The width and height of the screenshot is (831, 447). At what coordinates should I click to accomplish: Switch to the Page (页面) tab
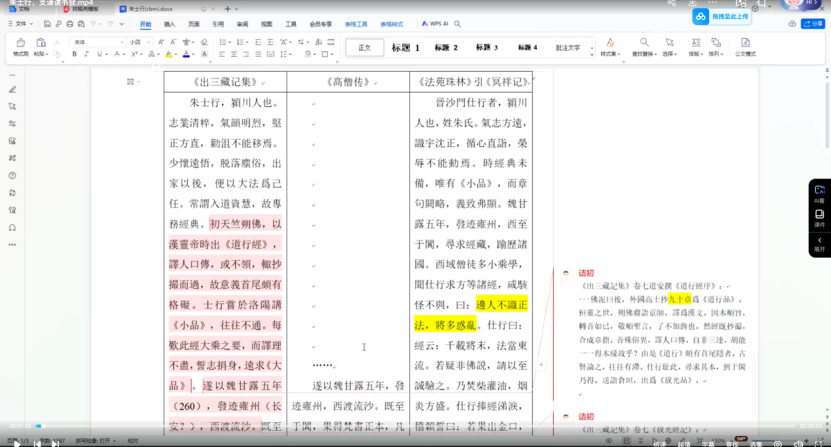point(194,24)
